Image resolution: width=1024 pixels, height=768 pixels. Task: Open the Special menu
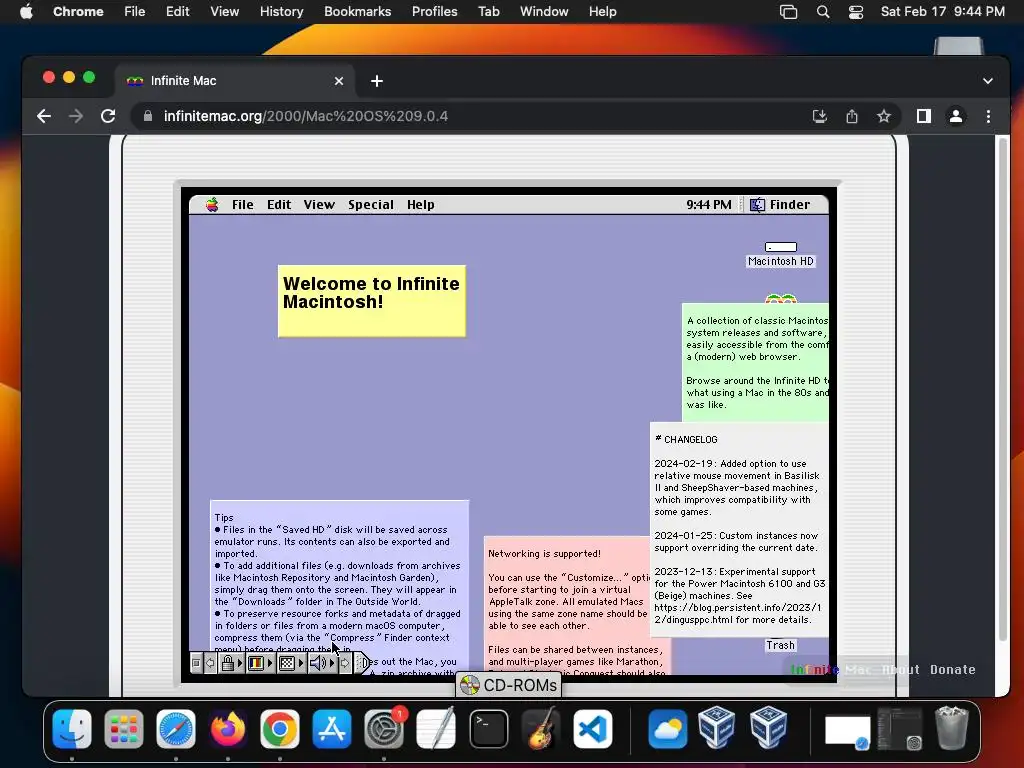[x=370, y=204]
